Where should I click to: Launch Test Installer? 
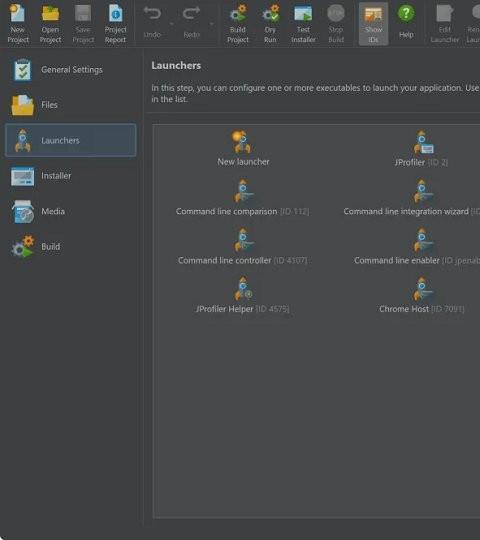[x=303, y=23]
